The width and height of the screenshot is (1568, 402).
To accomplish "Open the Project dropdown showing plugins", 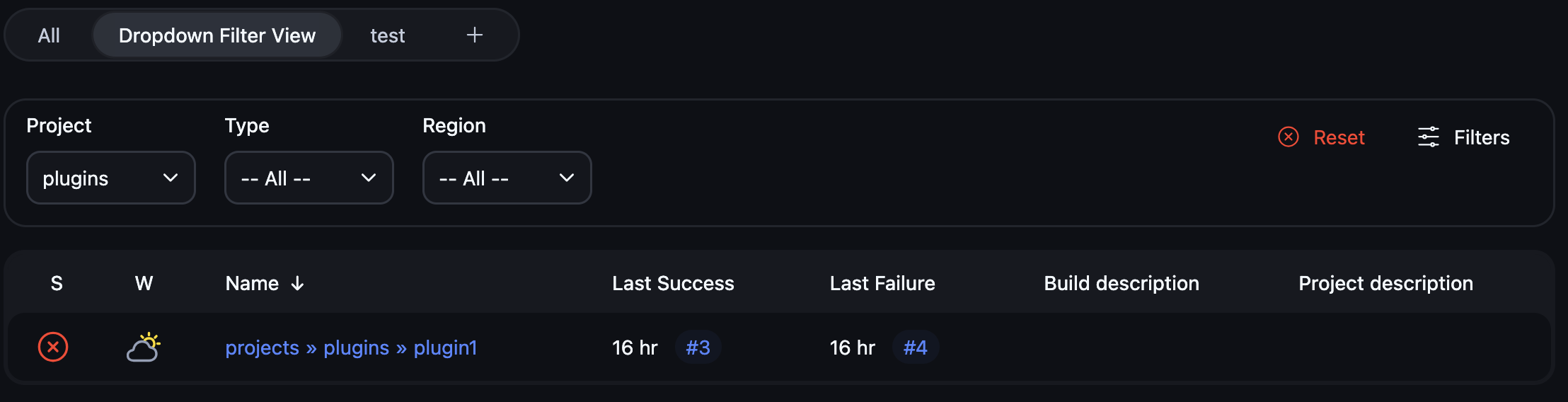I will (111, 178).
